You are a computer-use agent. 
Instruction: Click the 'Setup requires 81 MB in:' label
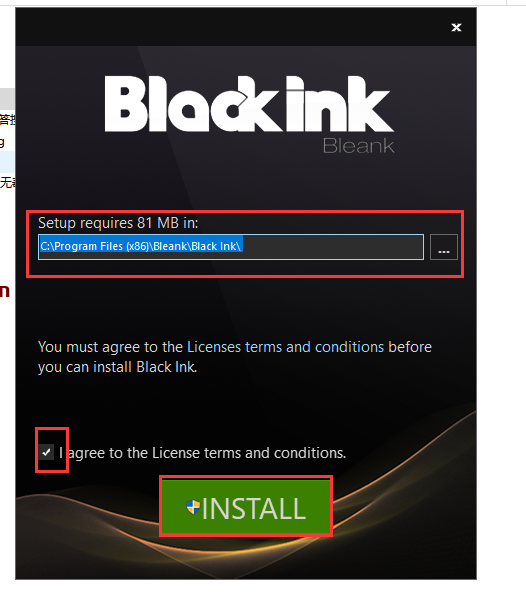pos(118,223)
